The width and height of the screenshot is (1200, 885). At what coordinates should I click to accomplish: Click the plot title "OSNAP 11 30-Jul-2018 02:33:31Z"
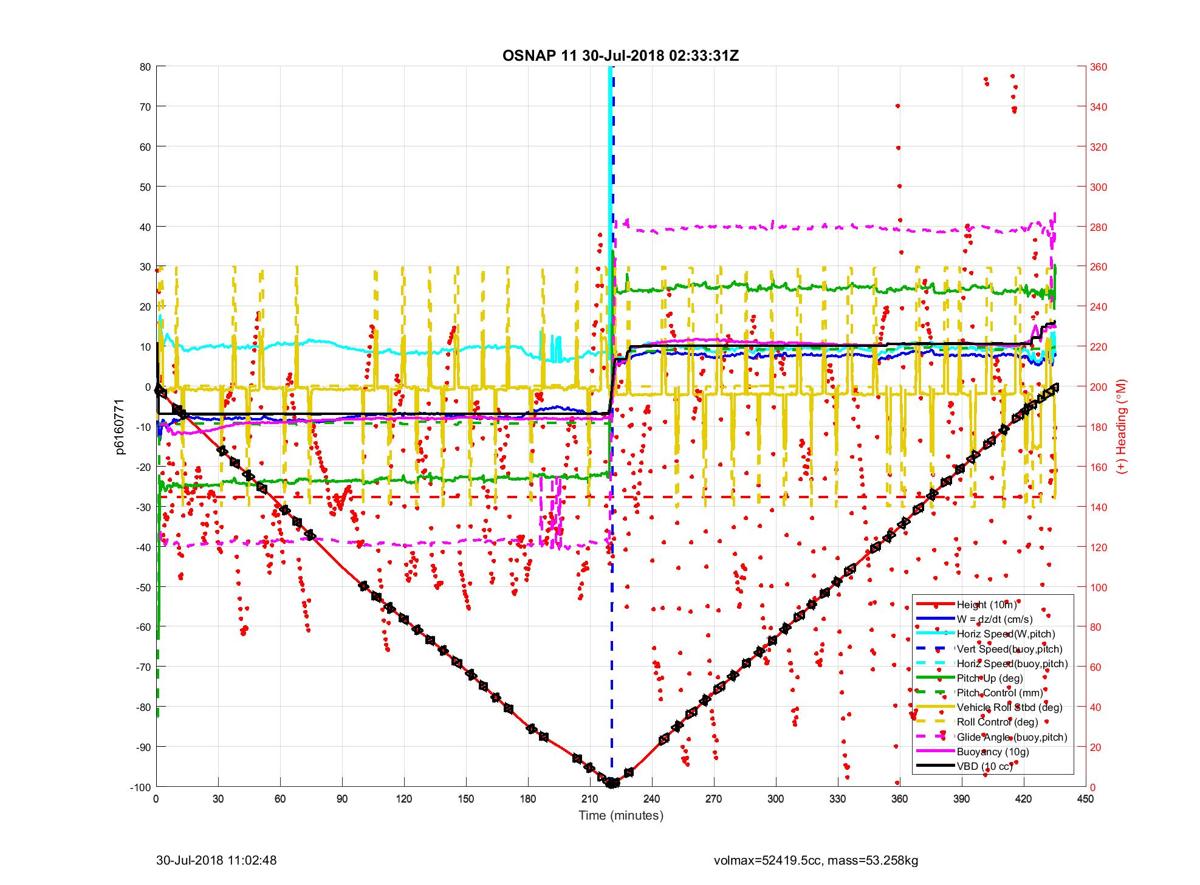[621, 55]
